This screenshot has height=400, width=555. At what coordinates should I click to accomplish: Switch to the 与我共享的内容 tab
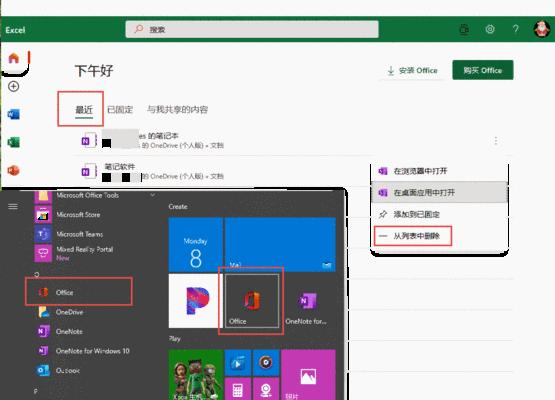177,110
